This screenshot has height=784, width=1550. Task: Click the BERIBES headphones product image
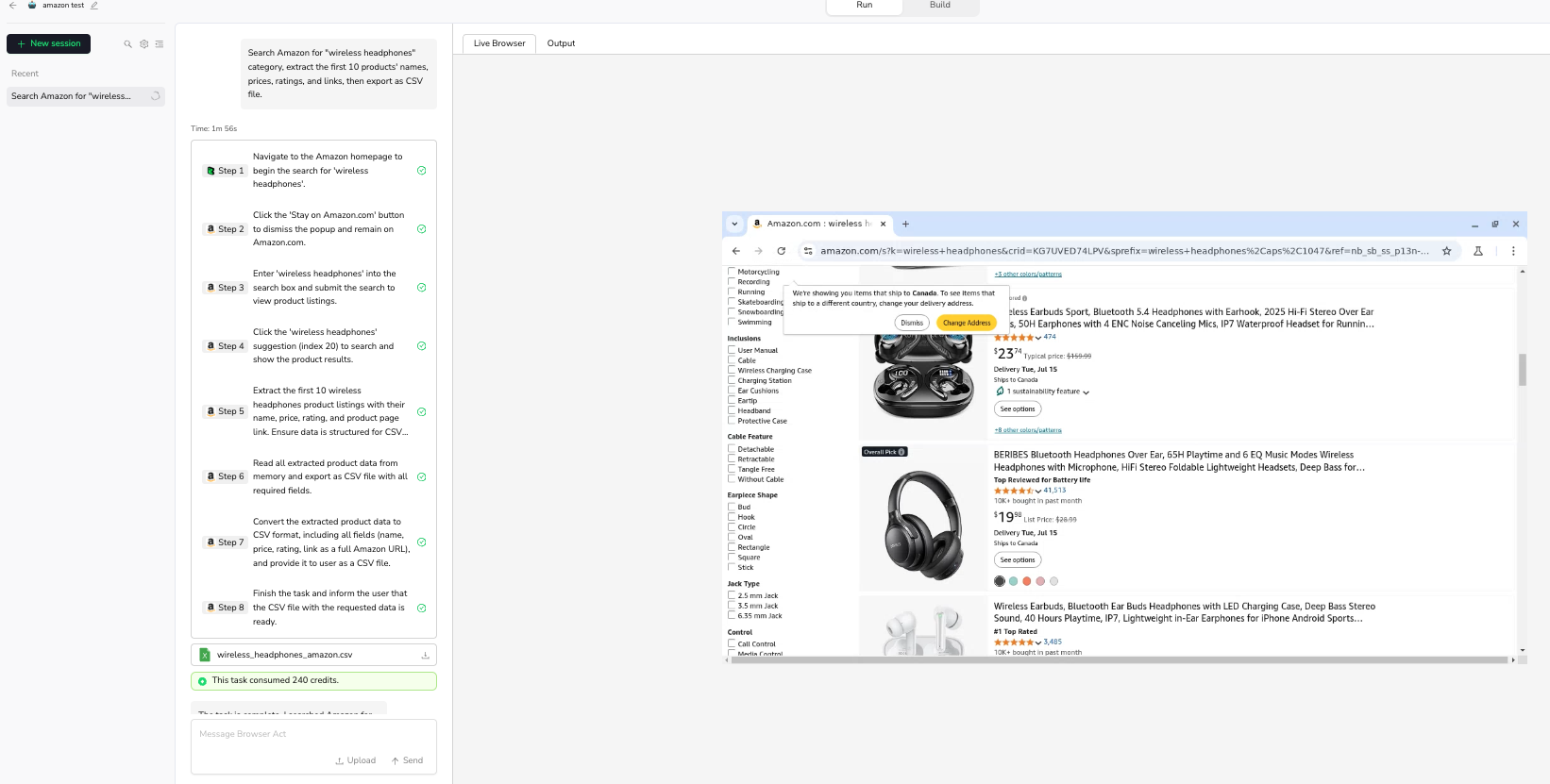923,525
